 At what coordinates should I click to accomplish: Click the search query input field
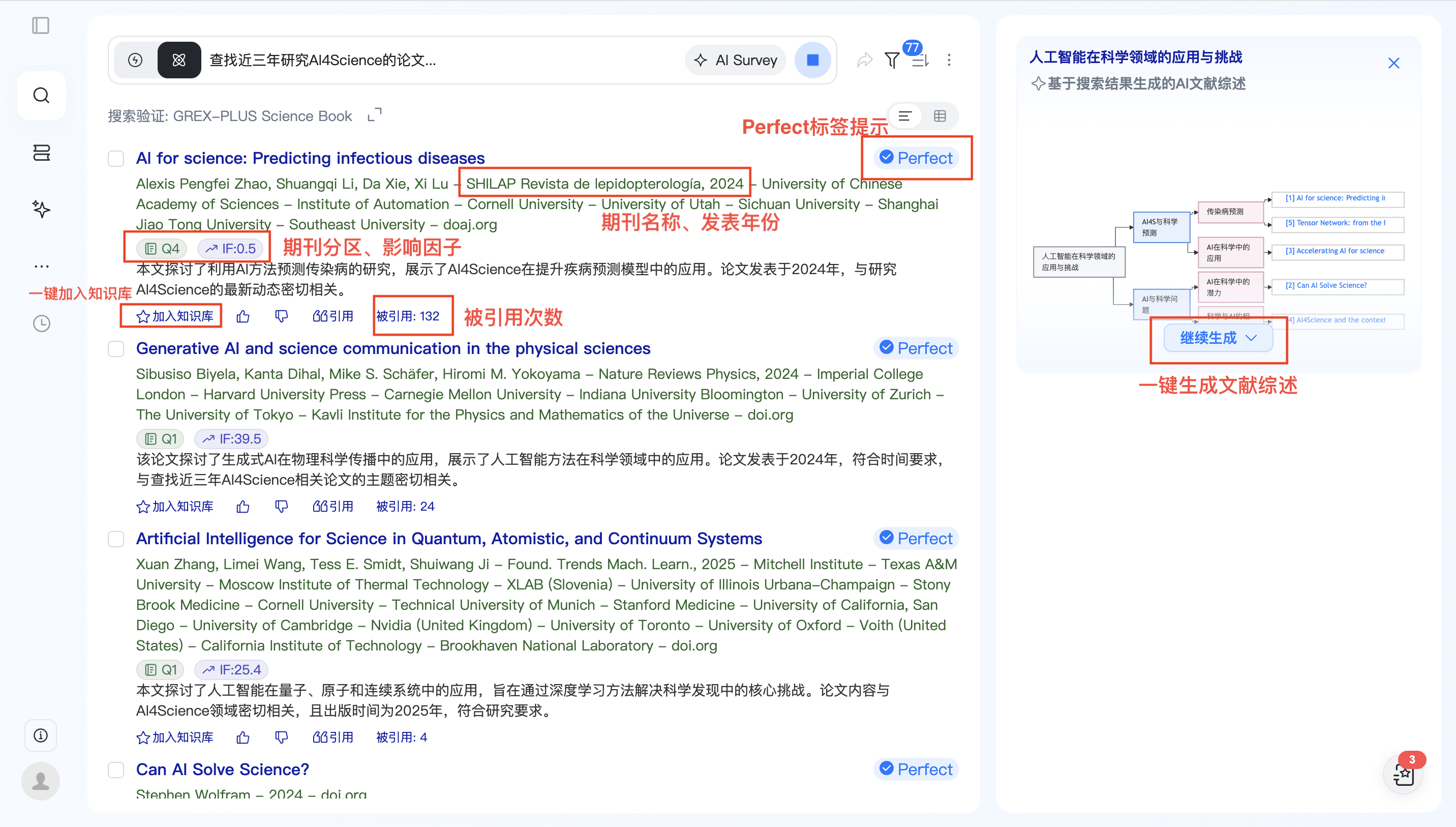click(x=443, y=60)
